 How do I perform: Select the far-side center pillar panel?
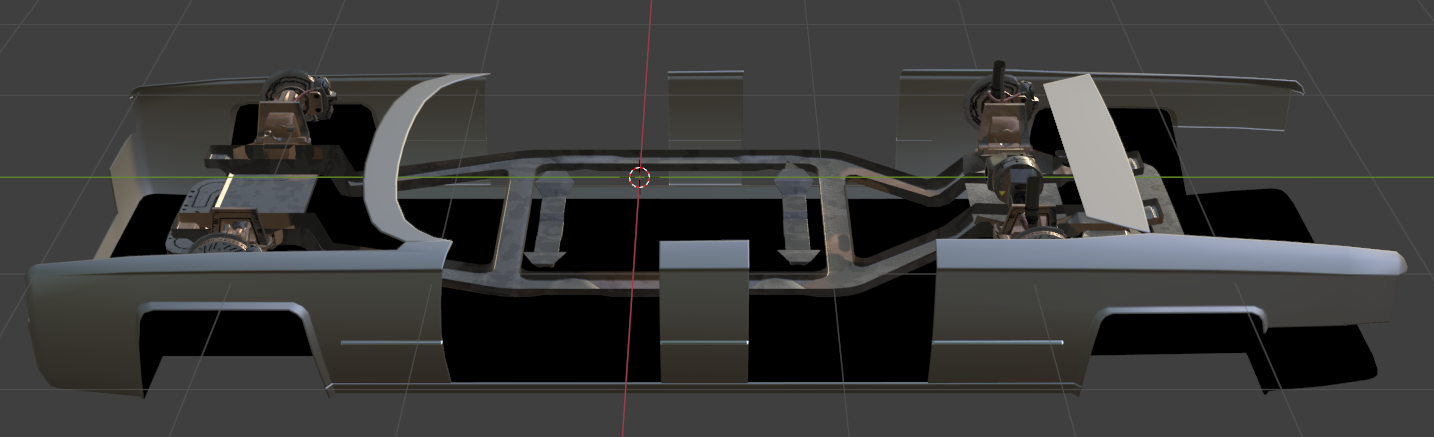(705, 105)
